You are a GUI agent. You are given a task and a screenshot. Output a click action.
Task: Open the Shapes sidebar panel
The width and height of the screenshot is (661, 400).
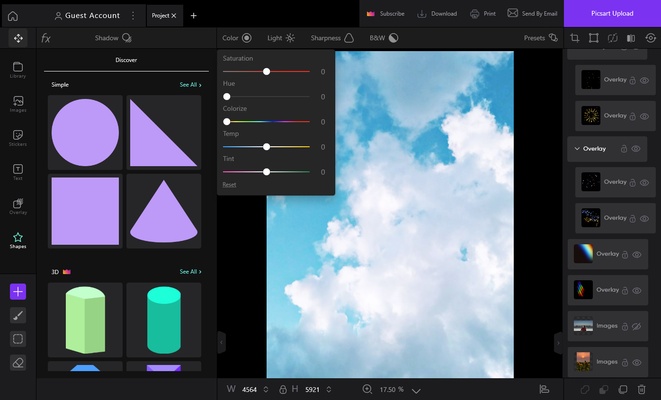pyautogui.click(x=18, y=240)
